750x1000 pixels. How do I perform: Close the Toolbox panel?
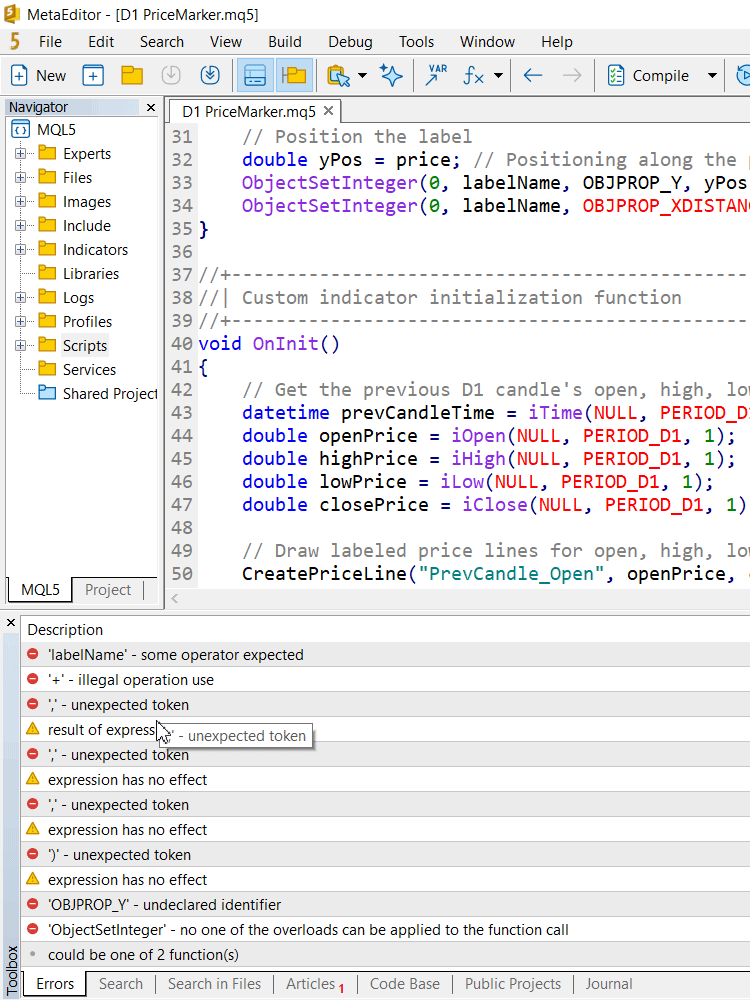[11, 622]
